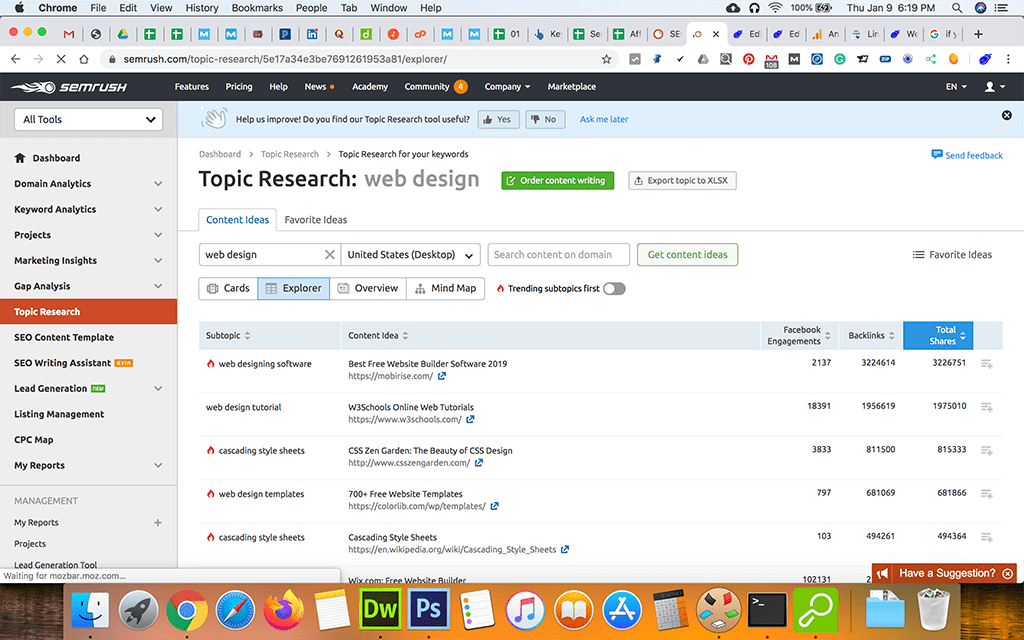This screenshot has width=1024, height=640.
Task: Answer No to the feedback question
Action: (545, 120)
